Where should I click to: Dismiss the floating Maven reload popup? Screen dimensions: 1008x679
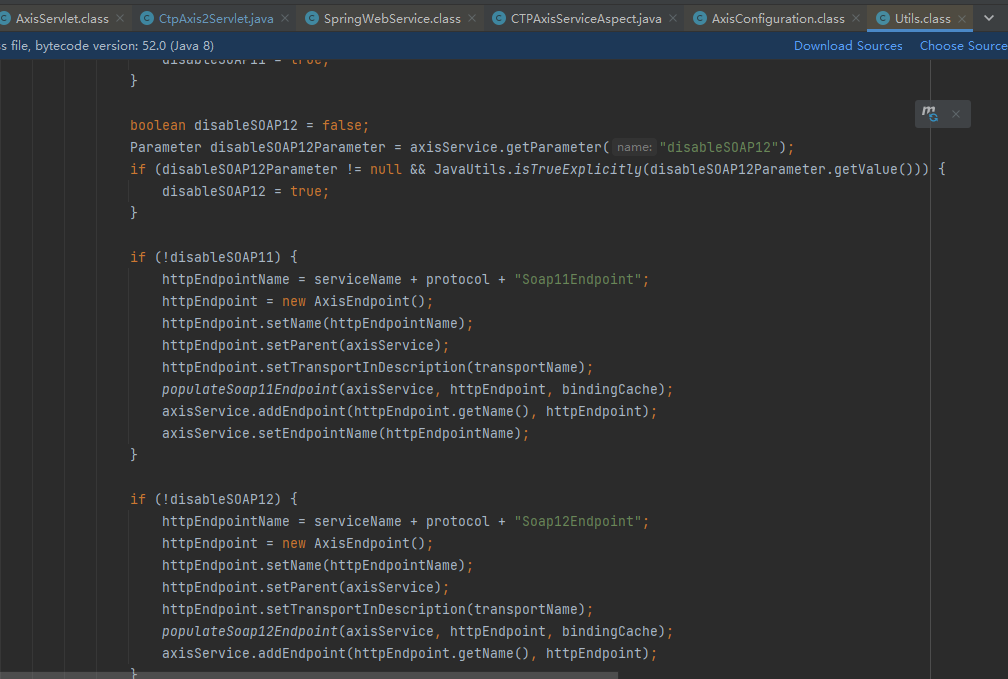[955, 114]
